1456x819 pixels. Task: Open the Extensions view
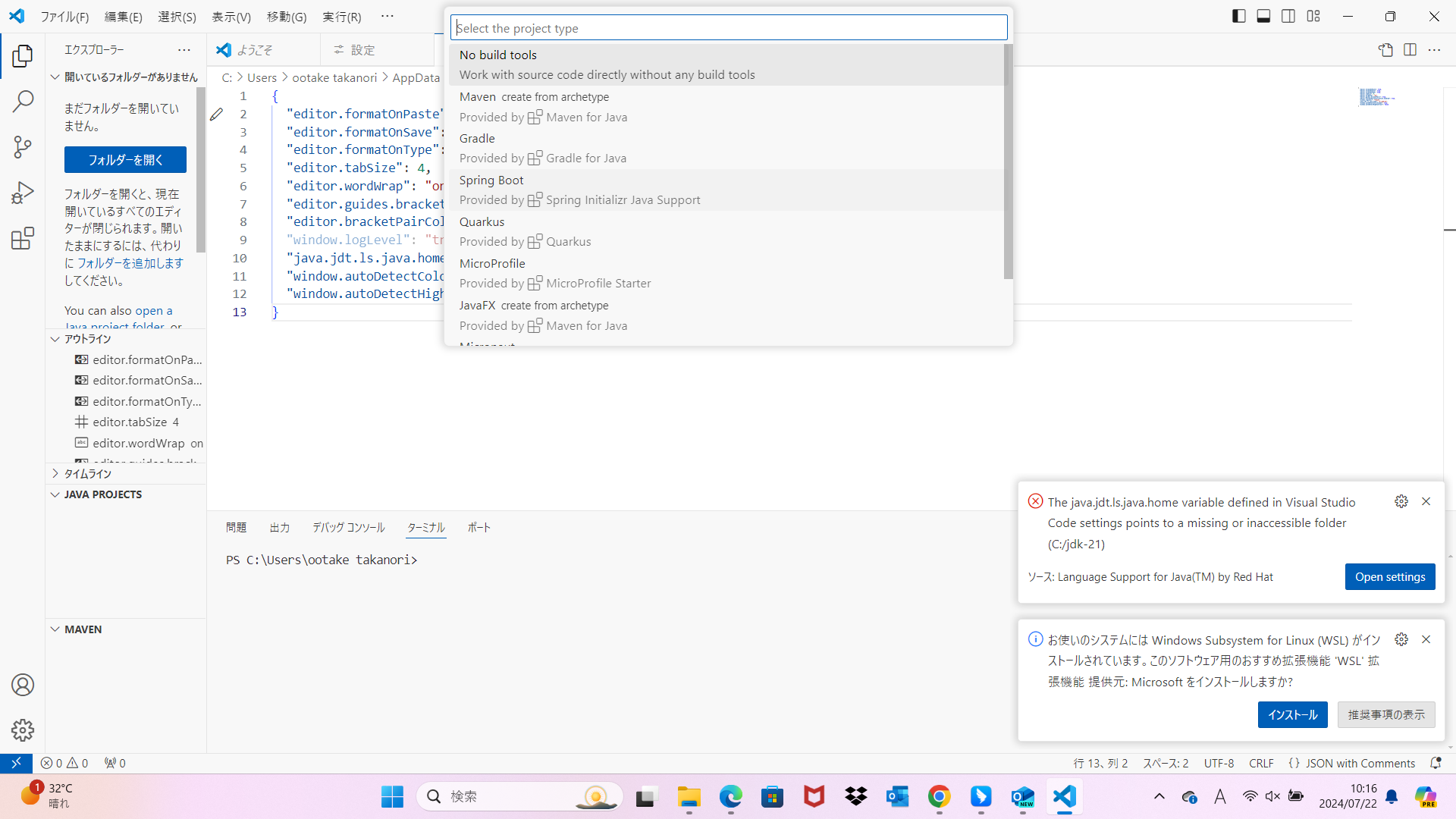(x=23, y=238)
